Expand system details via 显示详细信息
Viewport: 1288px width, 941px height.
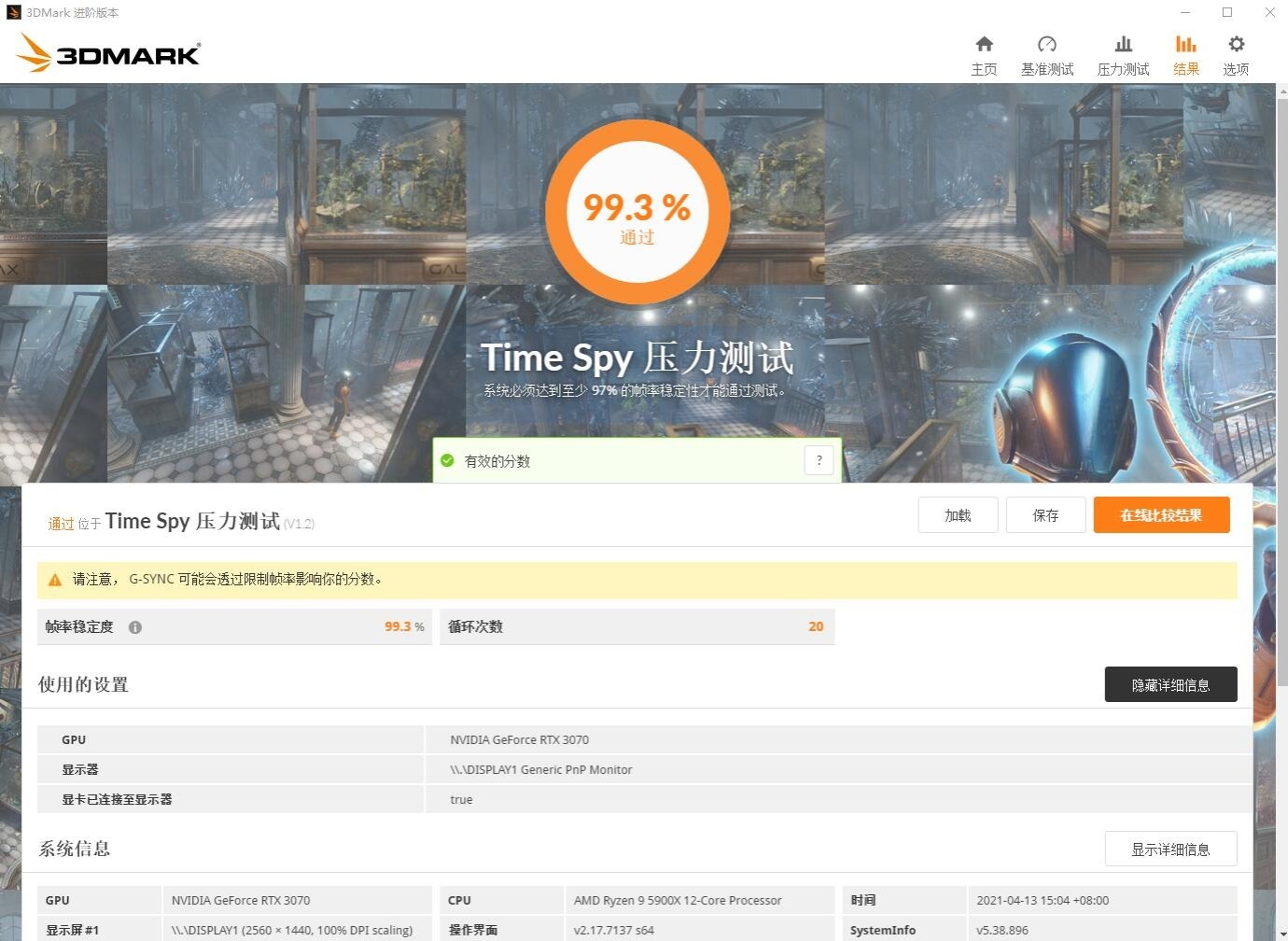[1170, 849]
